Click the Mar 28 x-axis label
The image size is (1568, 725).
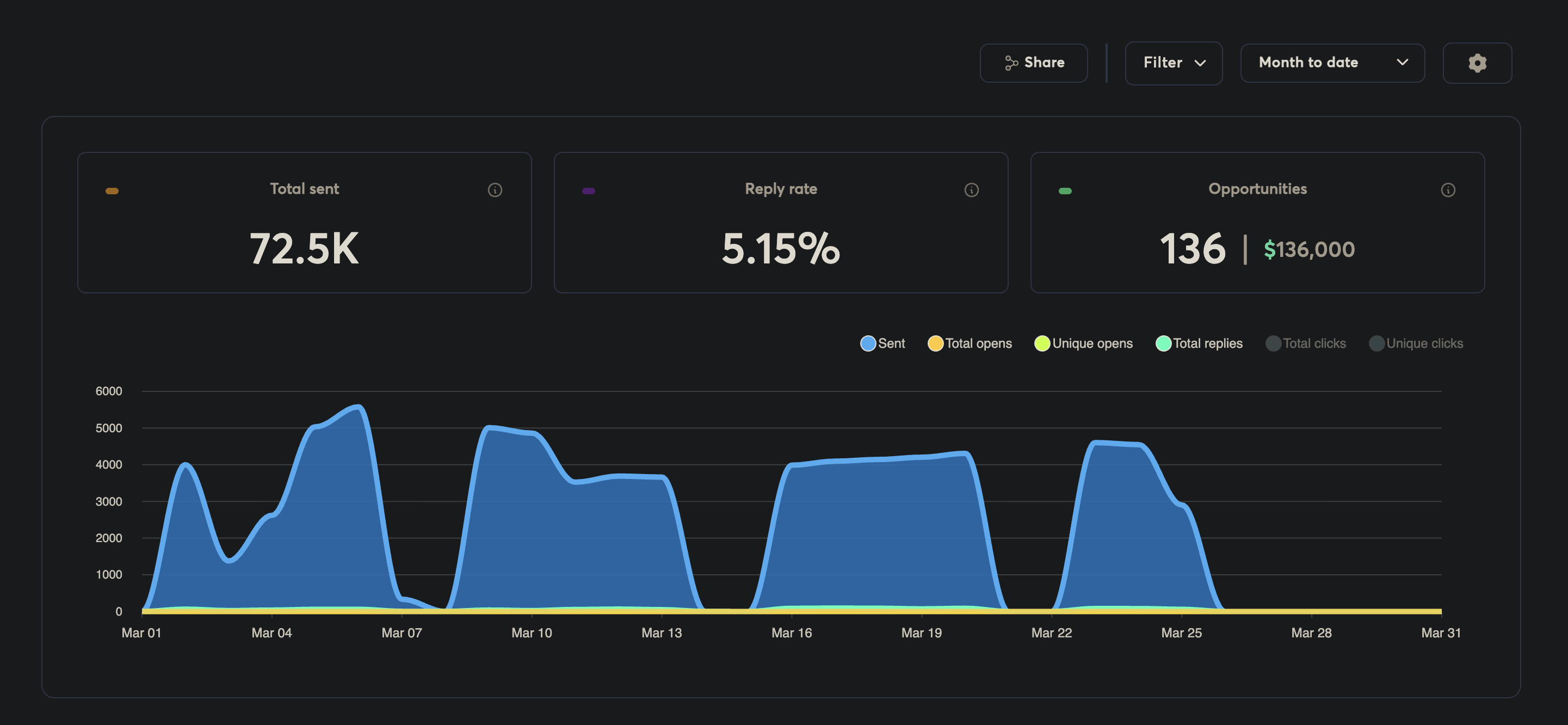pos(1311,632)
